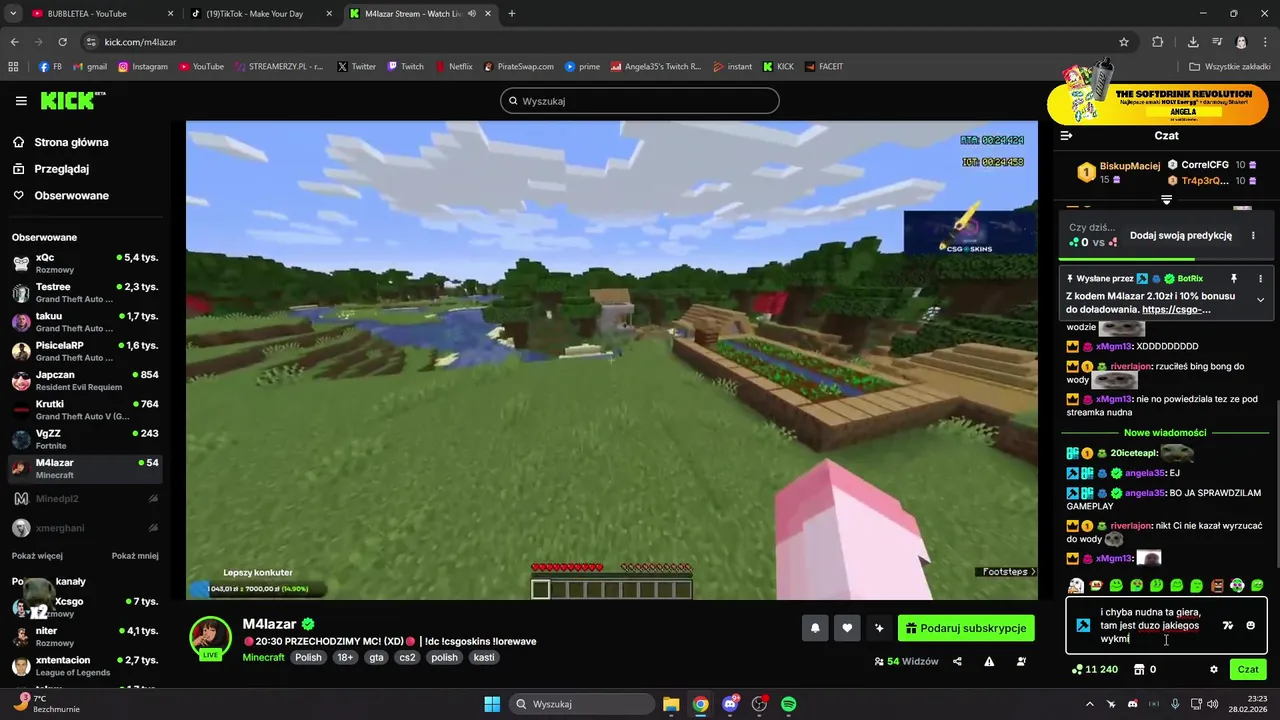Expand the chat leaderboard chevron
The width and height of the screenshot is (1280, 720).
click(x=1166, y=200)
